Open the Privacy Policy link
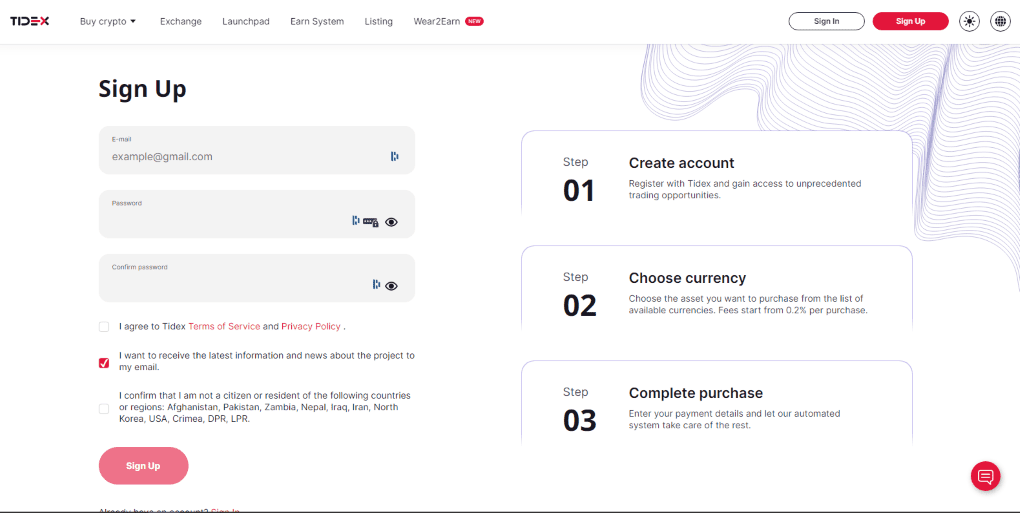Viewport: 1020px width, 513px height. point(311,326)
